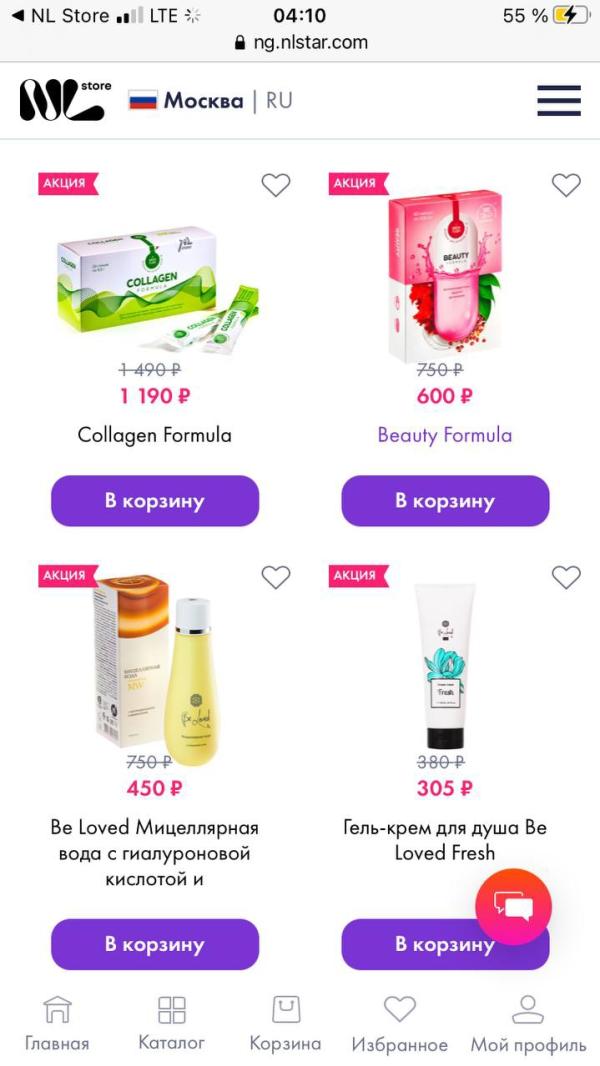Open Мой профиль profile icon
The image size is (600, 1066).
[x=528, y=1023]
